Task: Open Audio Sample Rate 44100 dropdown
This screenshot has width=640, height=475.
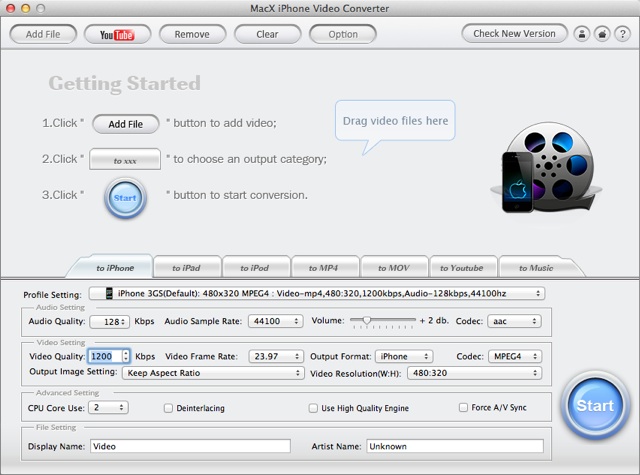Action: coord(276,321)
